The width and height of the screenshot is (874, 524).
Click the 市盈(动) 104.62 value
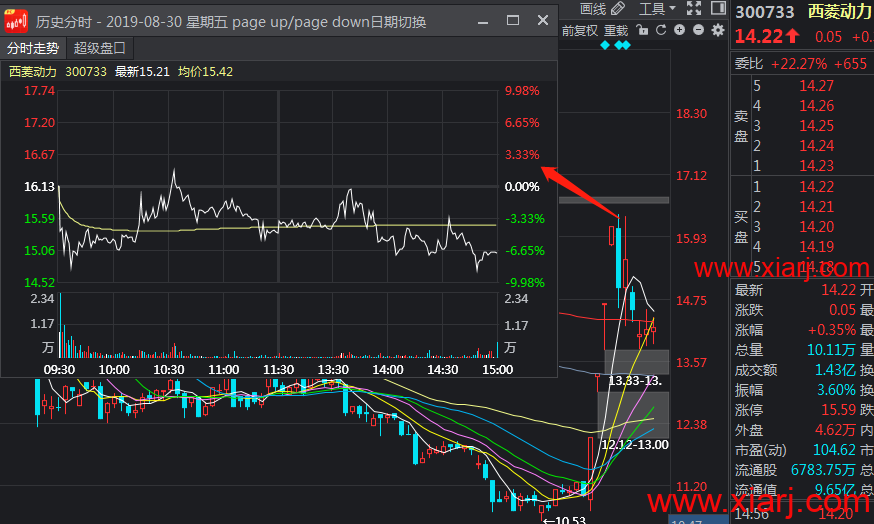point(834,450)
